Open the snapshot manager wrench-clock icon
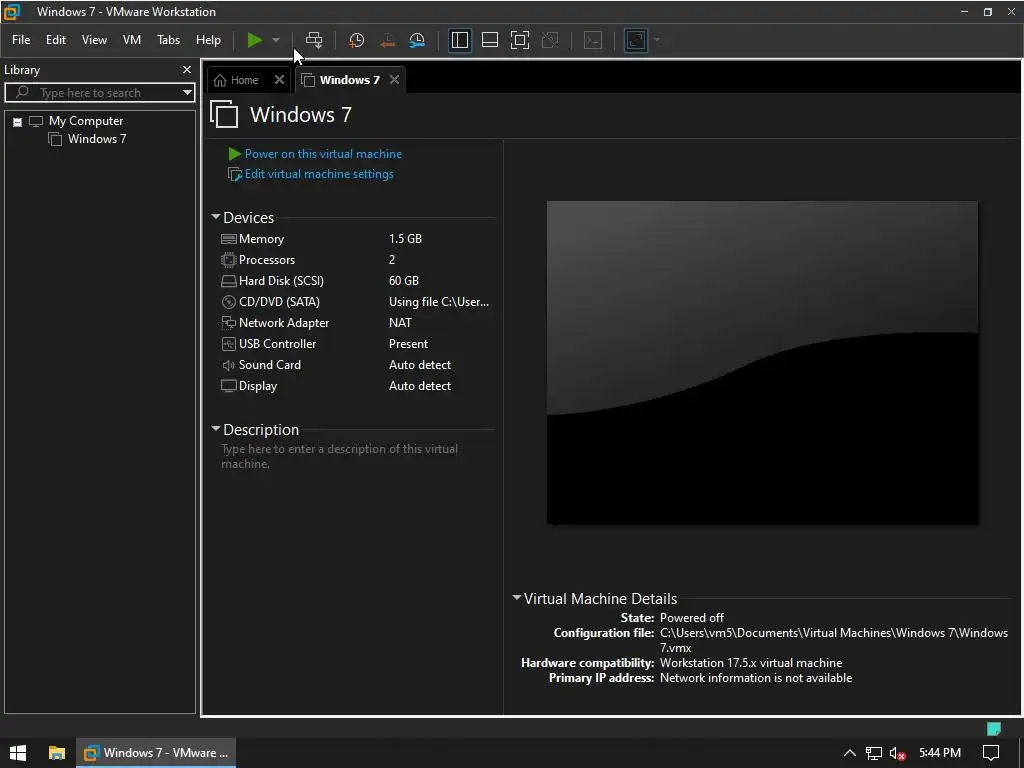This screenshot has height=768, width=1024. tap(417, 40)
